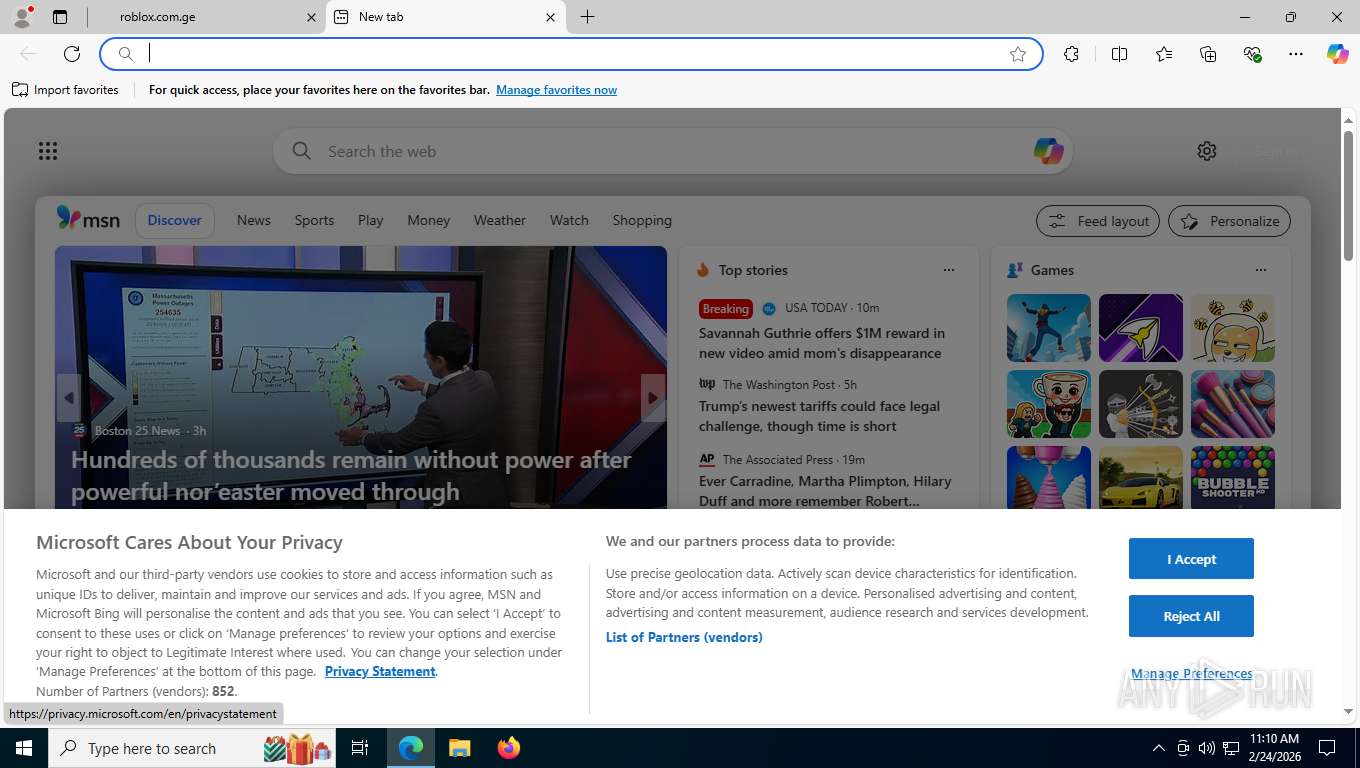Open File Explorer from the taskbar
Image resolution: width=1360 pixels, height=768 pixels.
pos(459,748)
